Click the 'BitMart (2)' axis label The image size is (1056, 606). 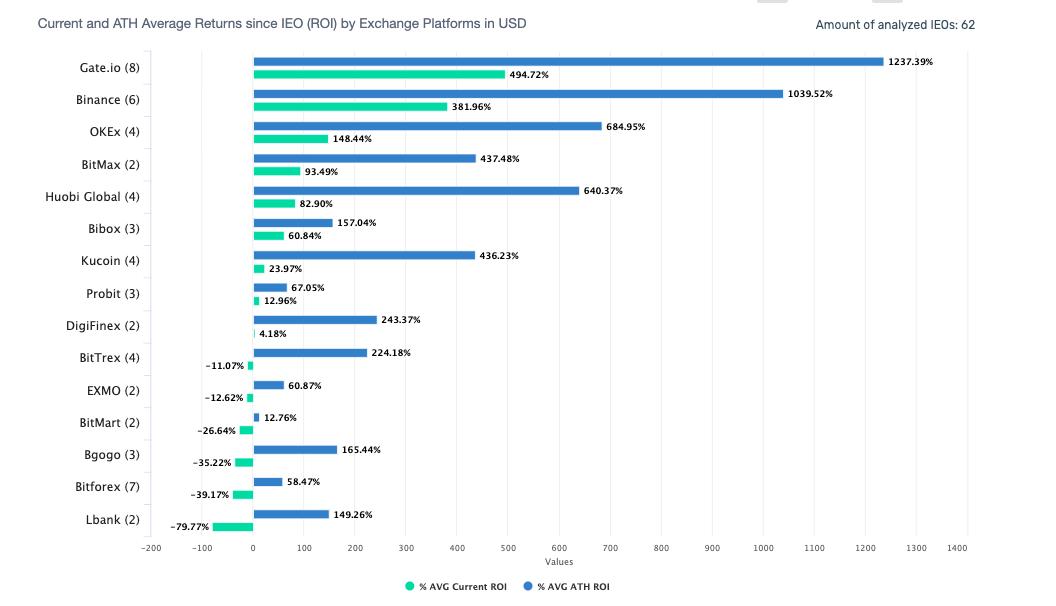click(110, 424)
